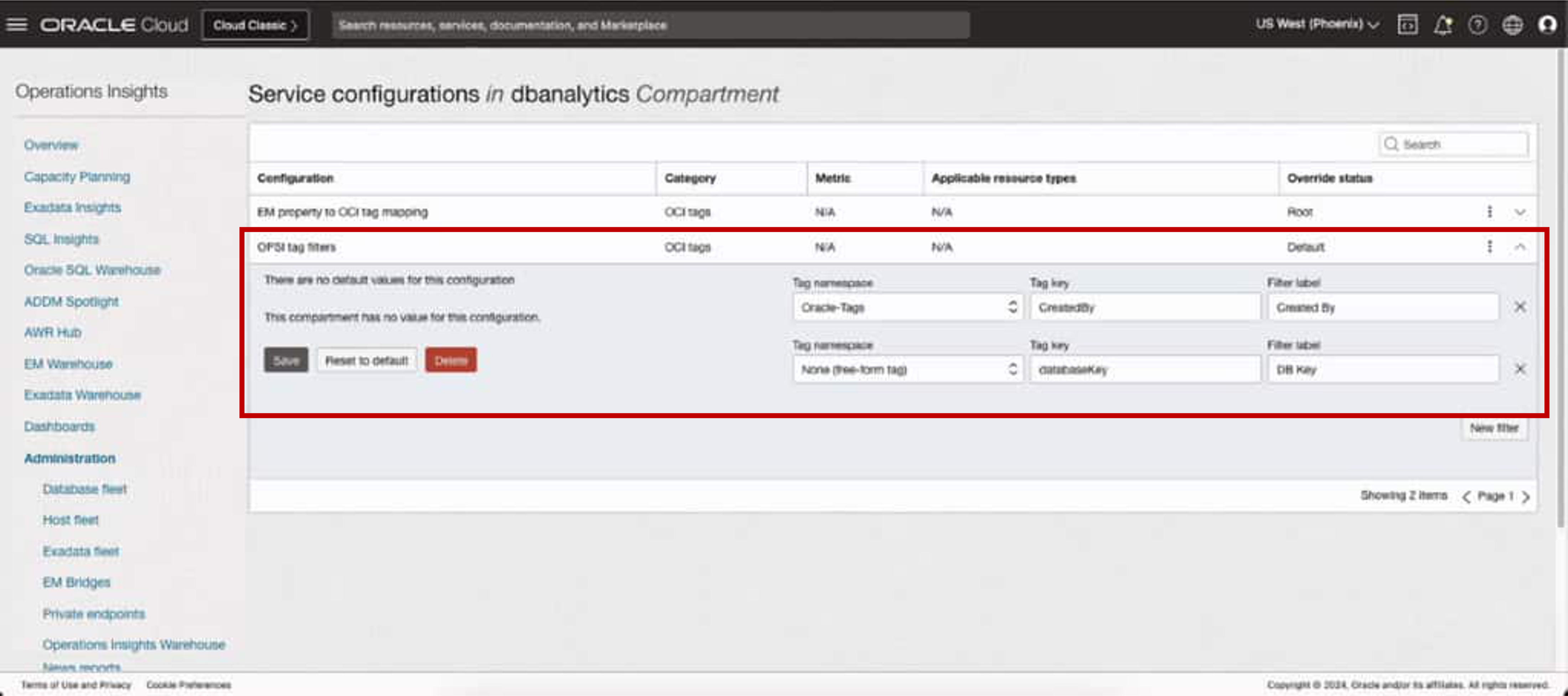Select Administration in the sidebar
The image size is (1568, 696).
click(69, 458)
